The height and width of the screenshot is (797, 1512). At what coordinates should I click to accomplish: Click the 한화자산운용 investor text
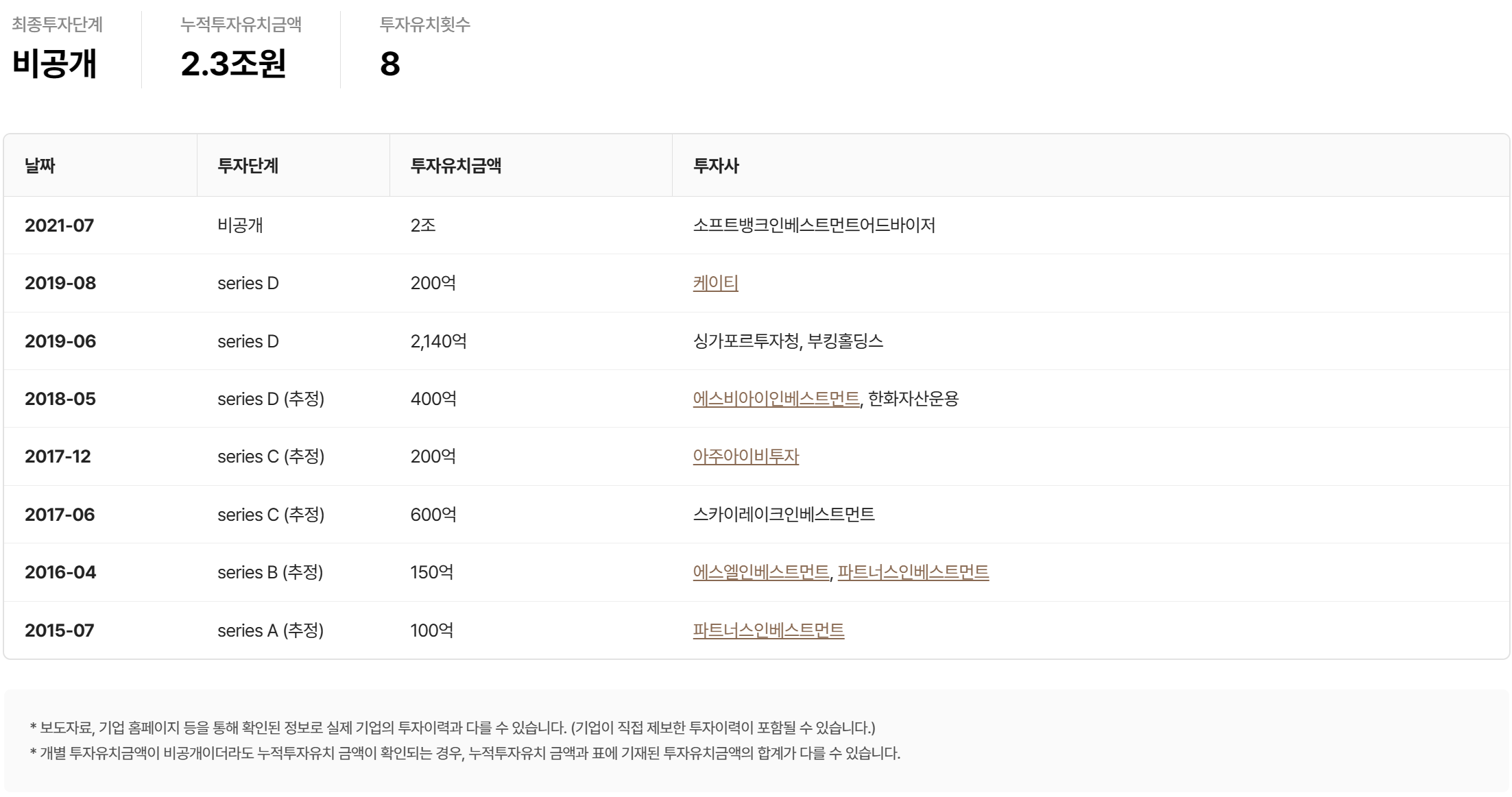click(913, 399)
